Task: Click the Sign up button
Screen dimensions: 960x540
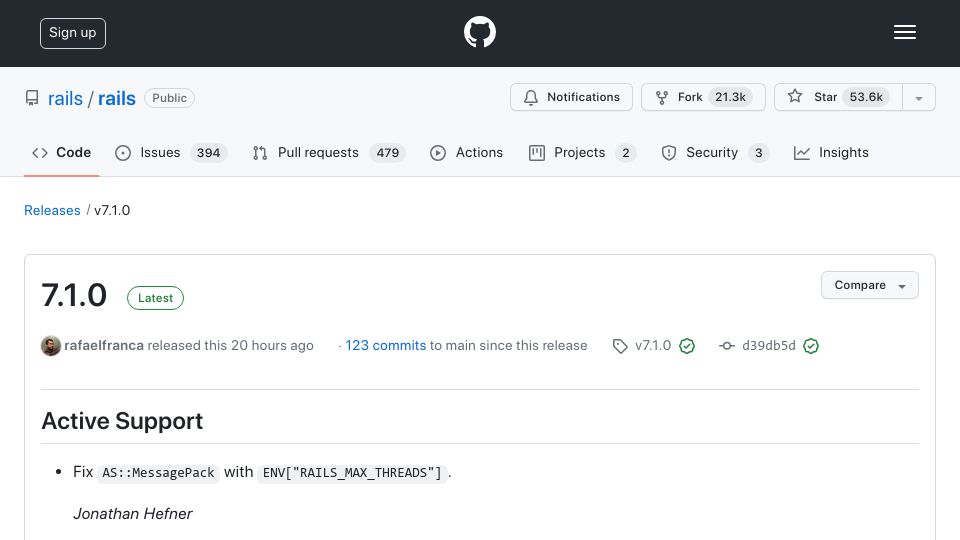Action: point(73,33)
